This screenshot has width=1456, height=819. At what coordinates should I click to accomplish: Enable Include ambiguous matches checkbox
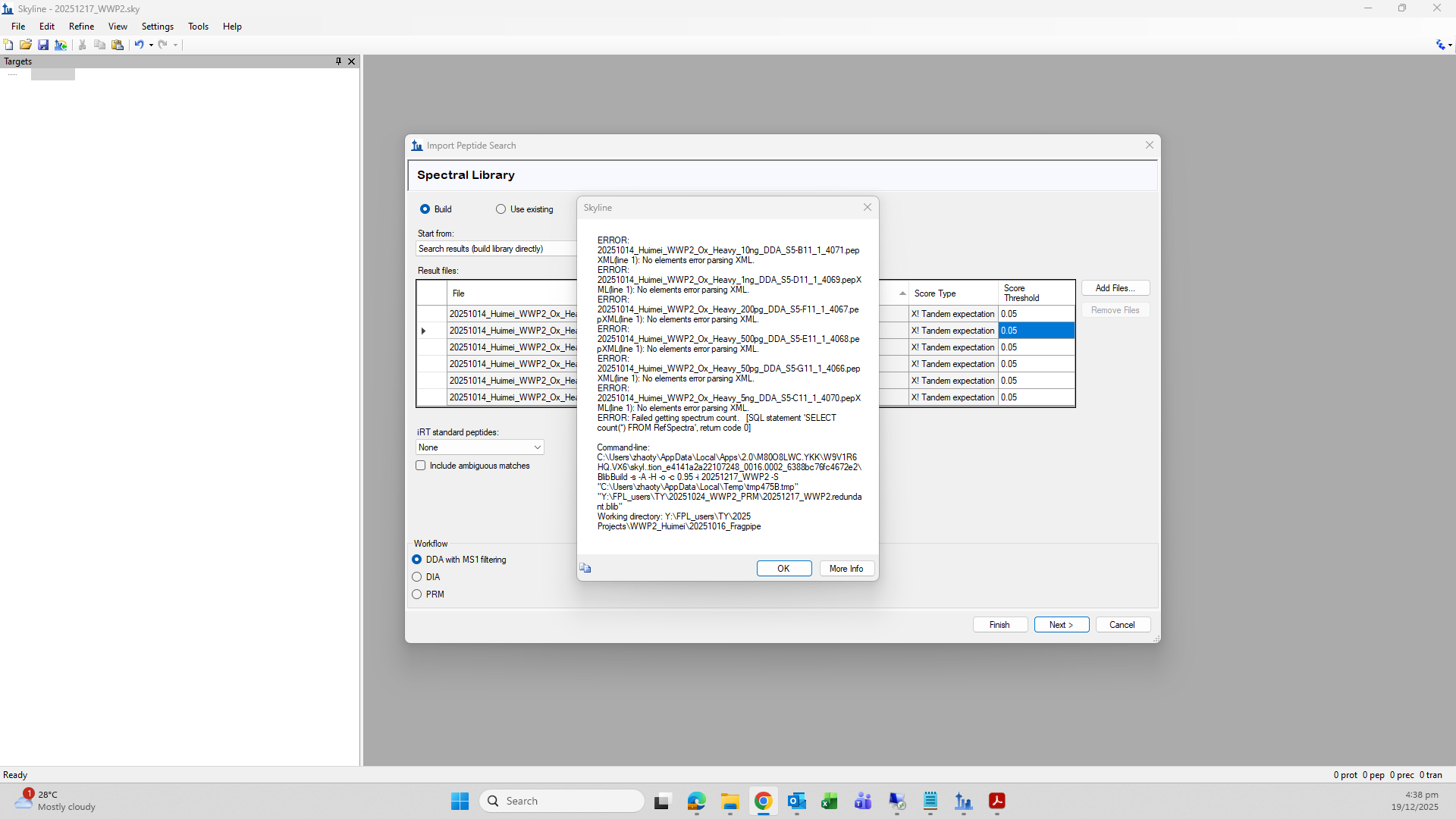pyautogui.click(x=421, y=466)
